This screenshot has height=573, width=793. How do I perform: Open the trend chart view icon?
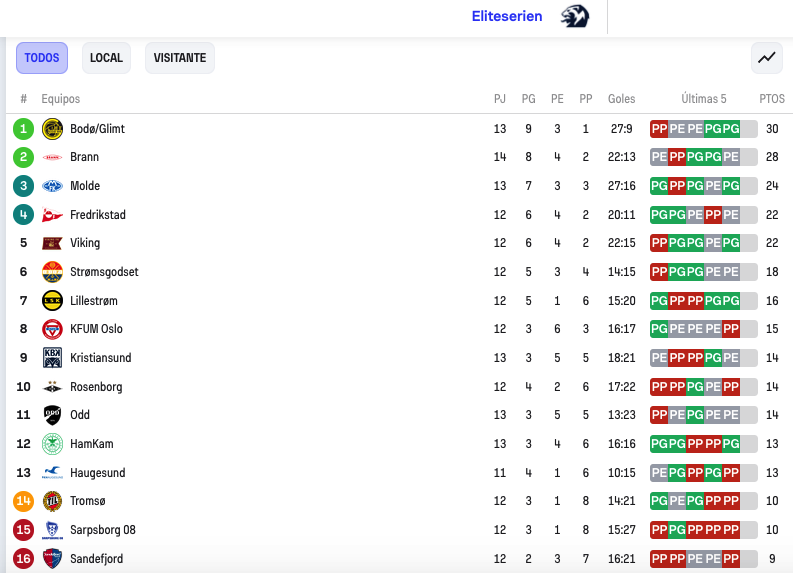(767, 58)
